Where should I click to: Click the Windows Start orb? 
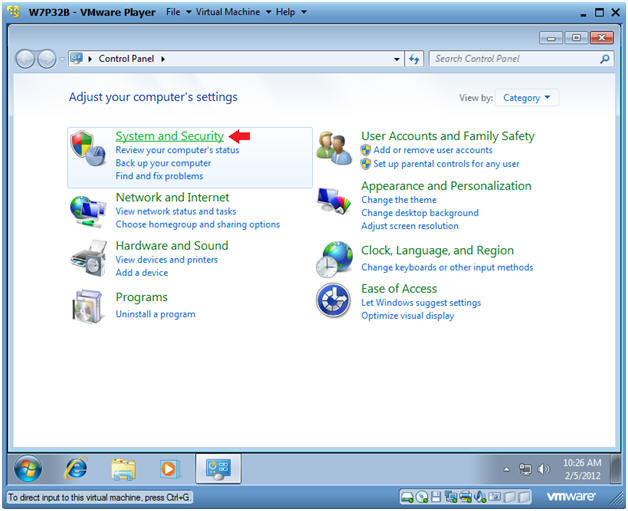click(28, 469)
